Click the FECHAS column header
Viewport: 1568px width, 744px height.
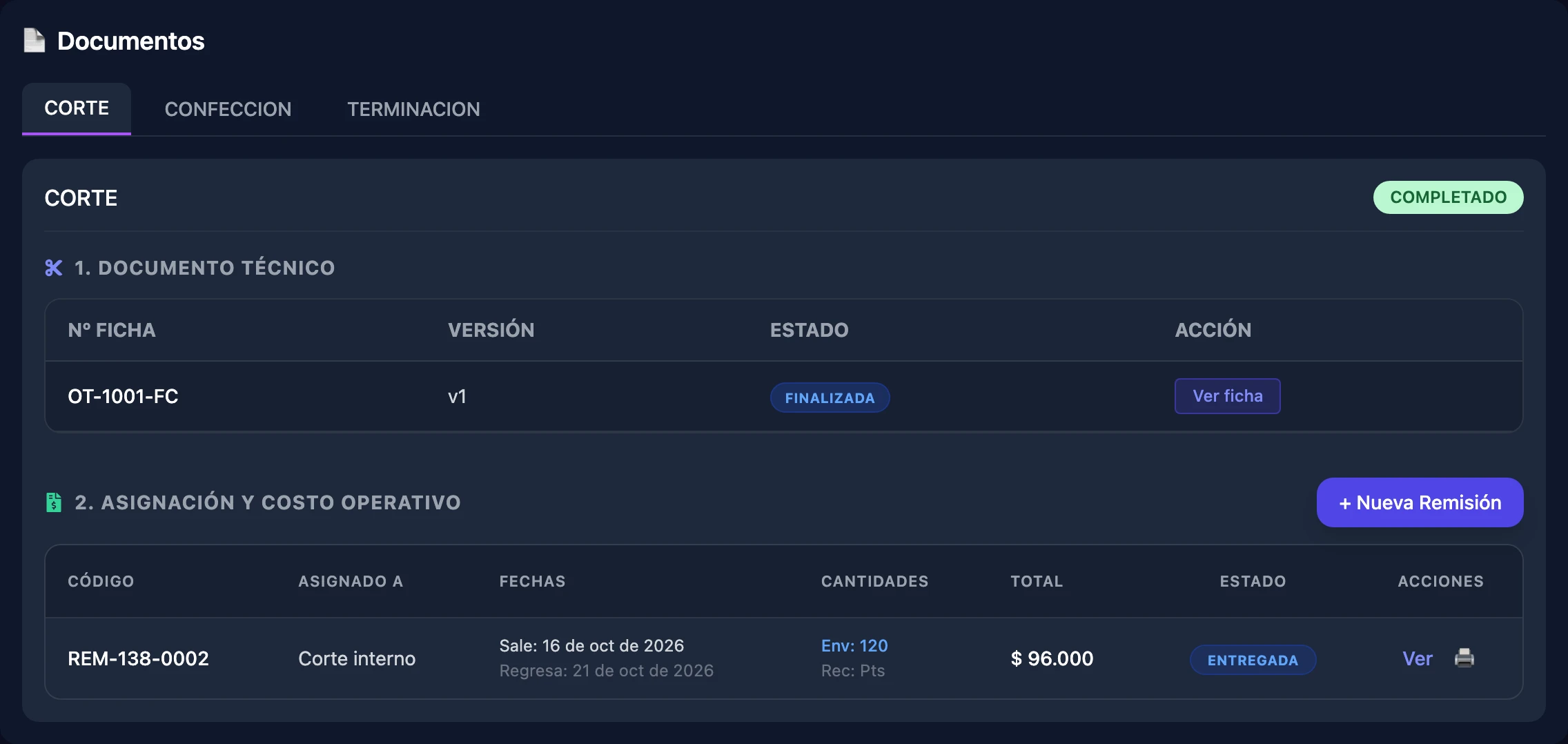[532, 581]
